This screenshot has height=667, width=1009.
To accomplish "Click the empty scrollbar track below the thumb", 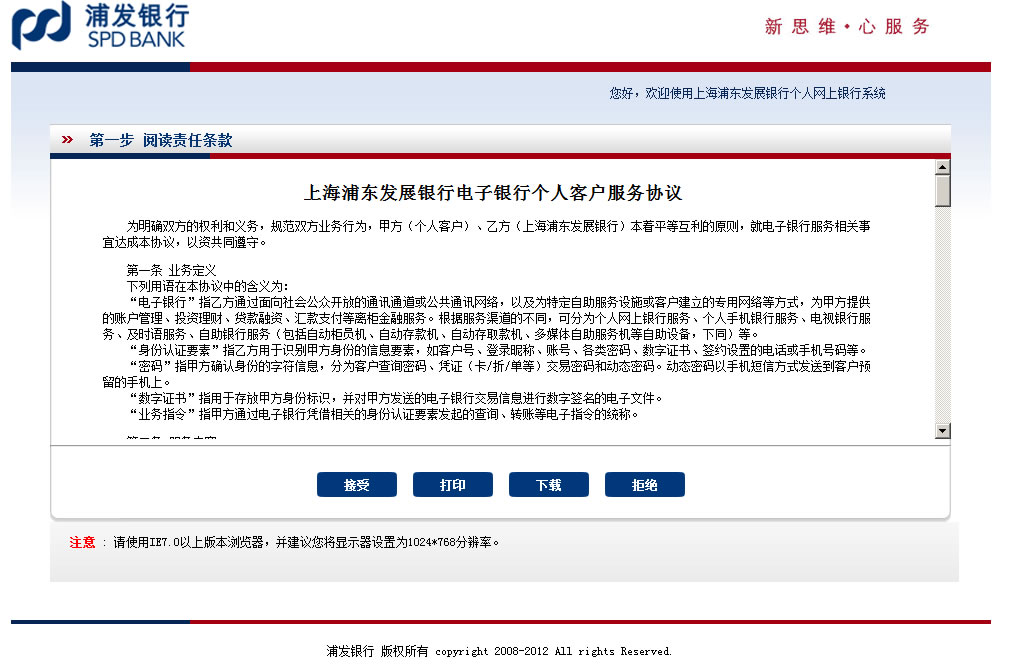I will [x=942, y=320].
